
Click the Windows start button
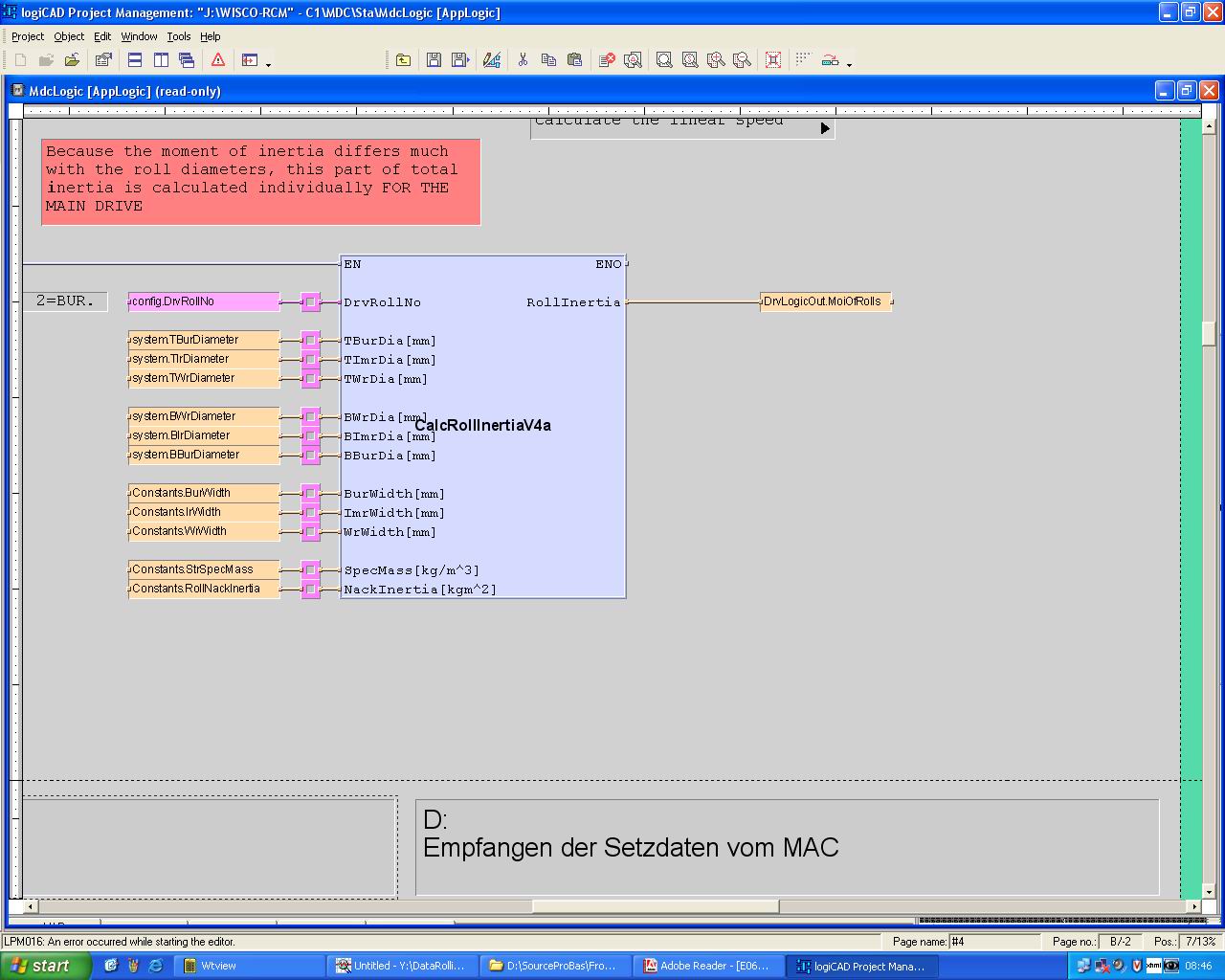46,966
